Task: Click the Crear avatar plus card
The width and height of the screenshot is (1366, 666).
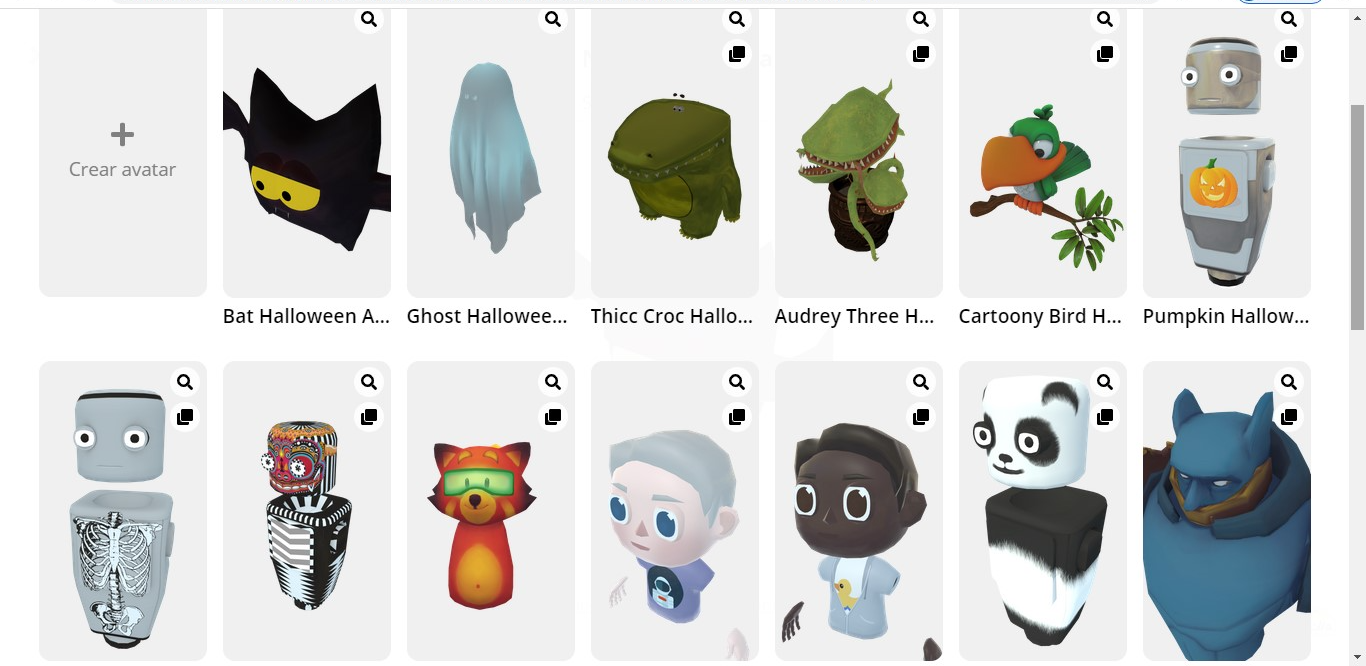Action: coord(123,150)
